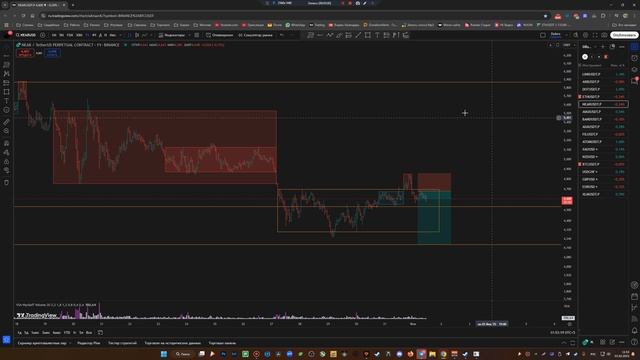
Task: Open the symbol search field NEARUSD
Action: [x=26, y=35]
